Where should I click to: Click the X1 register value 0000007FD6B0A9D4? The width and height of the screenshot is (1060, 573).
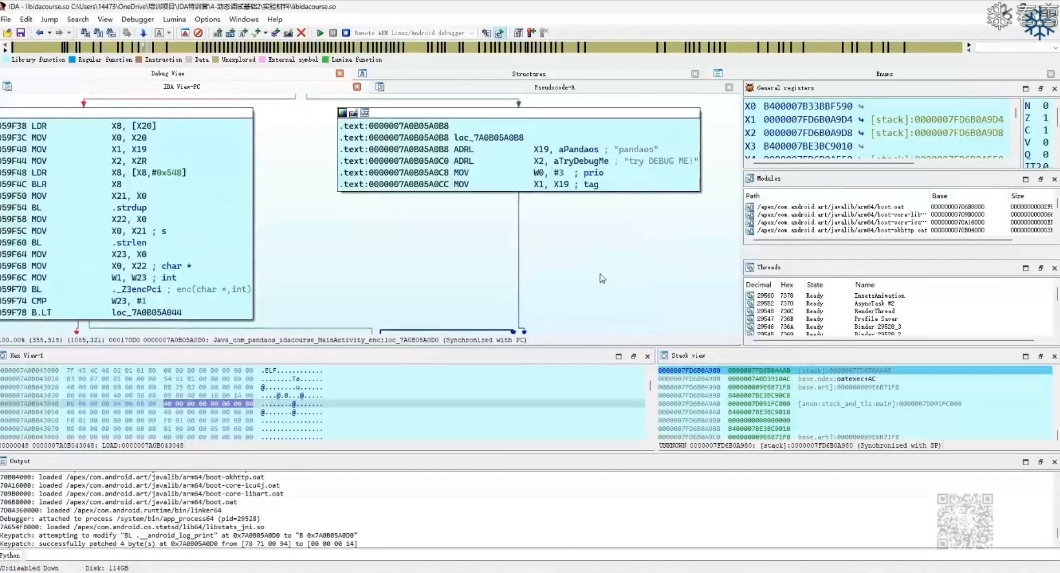(x=809, y=120)
